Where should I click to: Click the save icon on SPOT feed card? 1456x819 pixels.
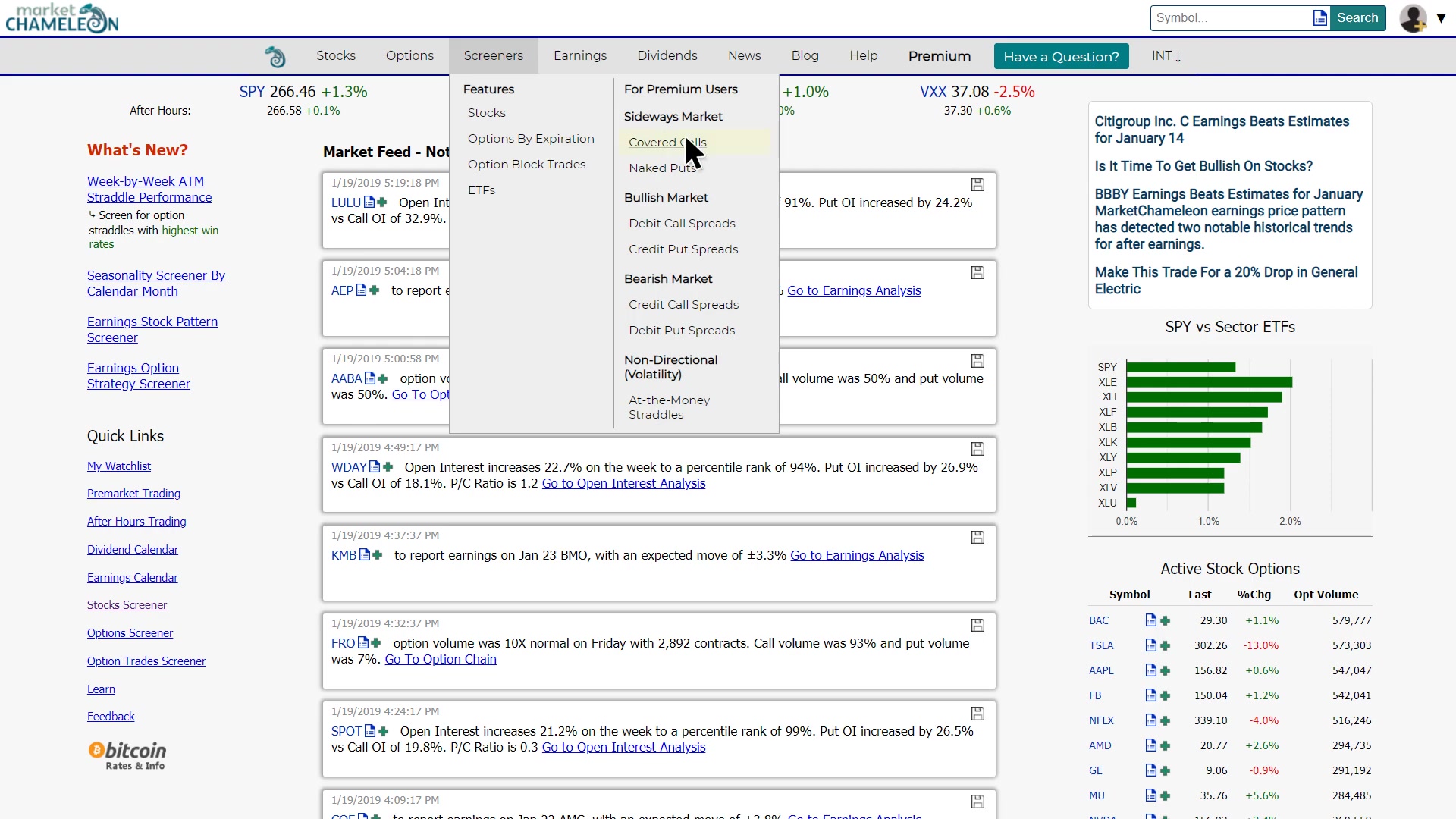coord(977,714)
